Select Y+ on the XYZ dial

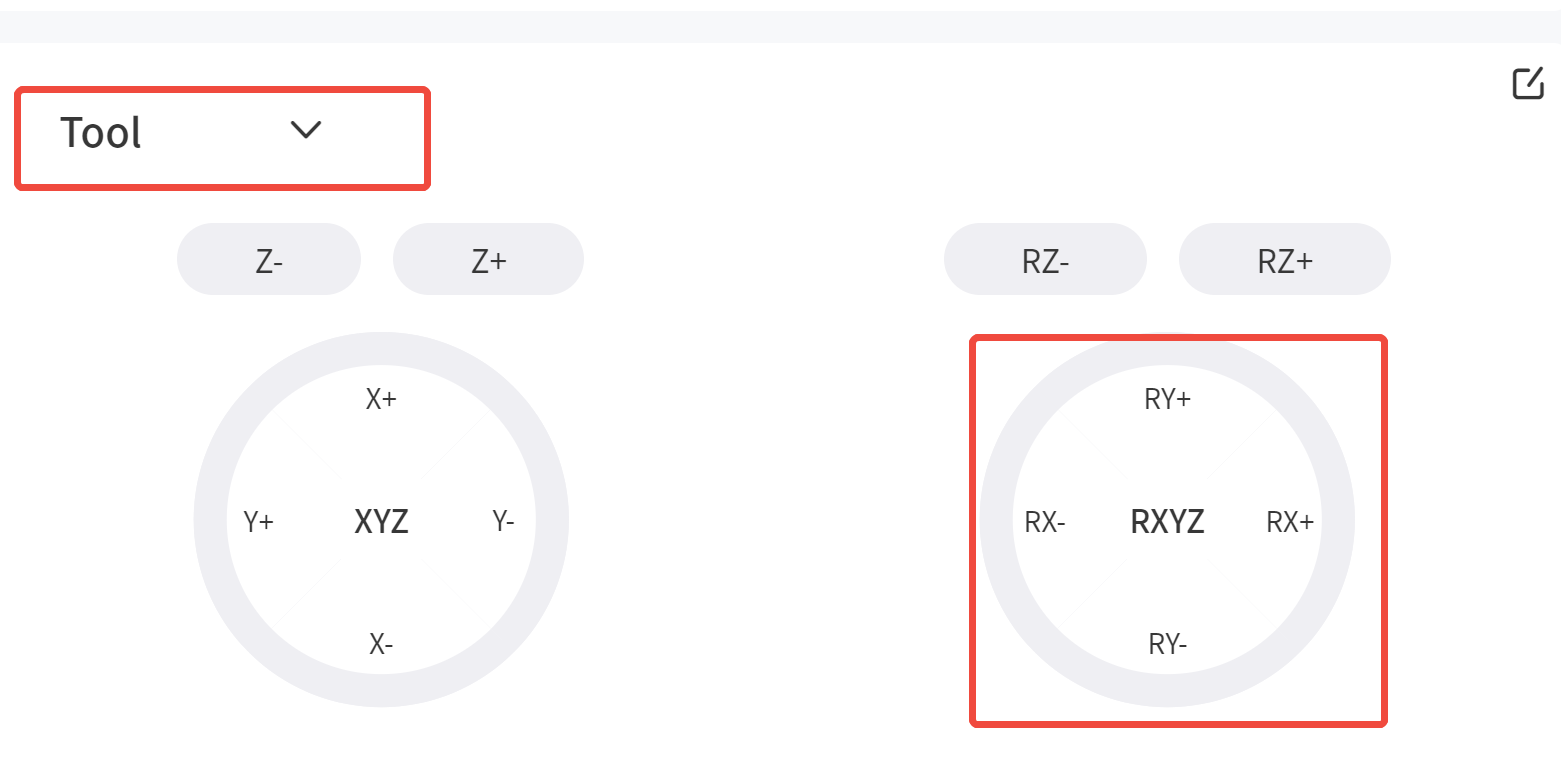pos(259,521)
